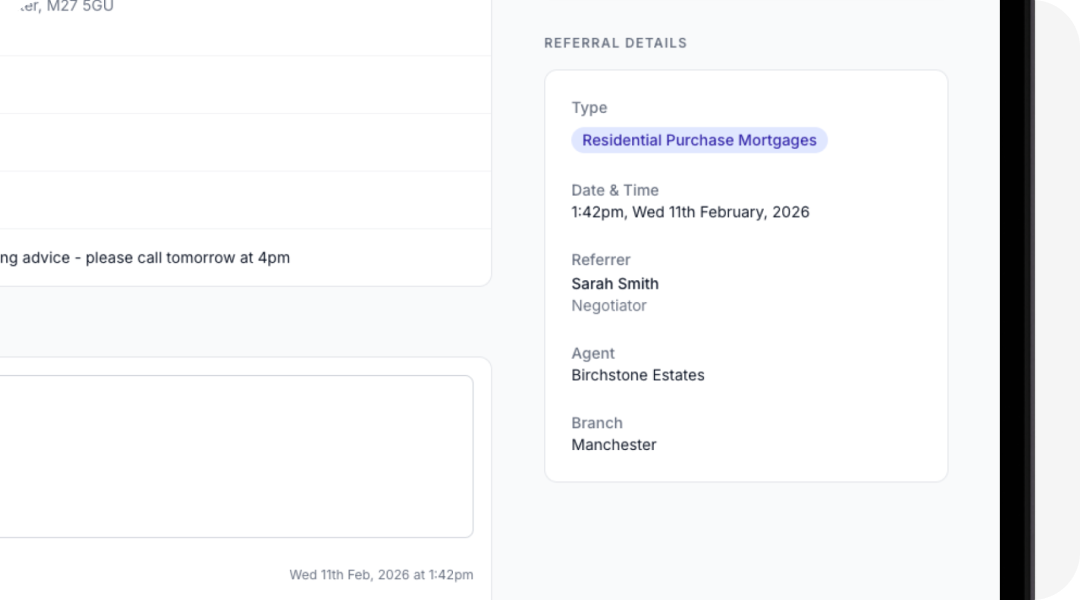Click the Type field heading
Screen dimensions: 1080x600
(x=589, y=107)
